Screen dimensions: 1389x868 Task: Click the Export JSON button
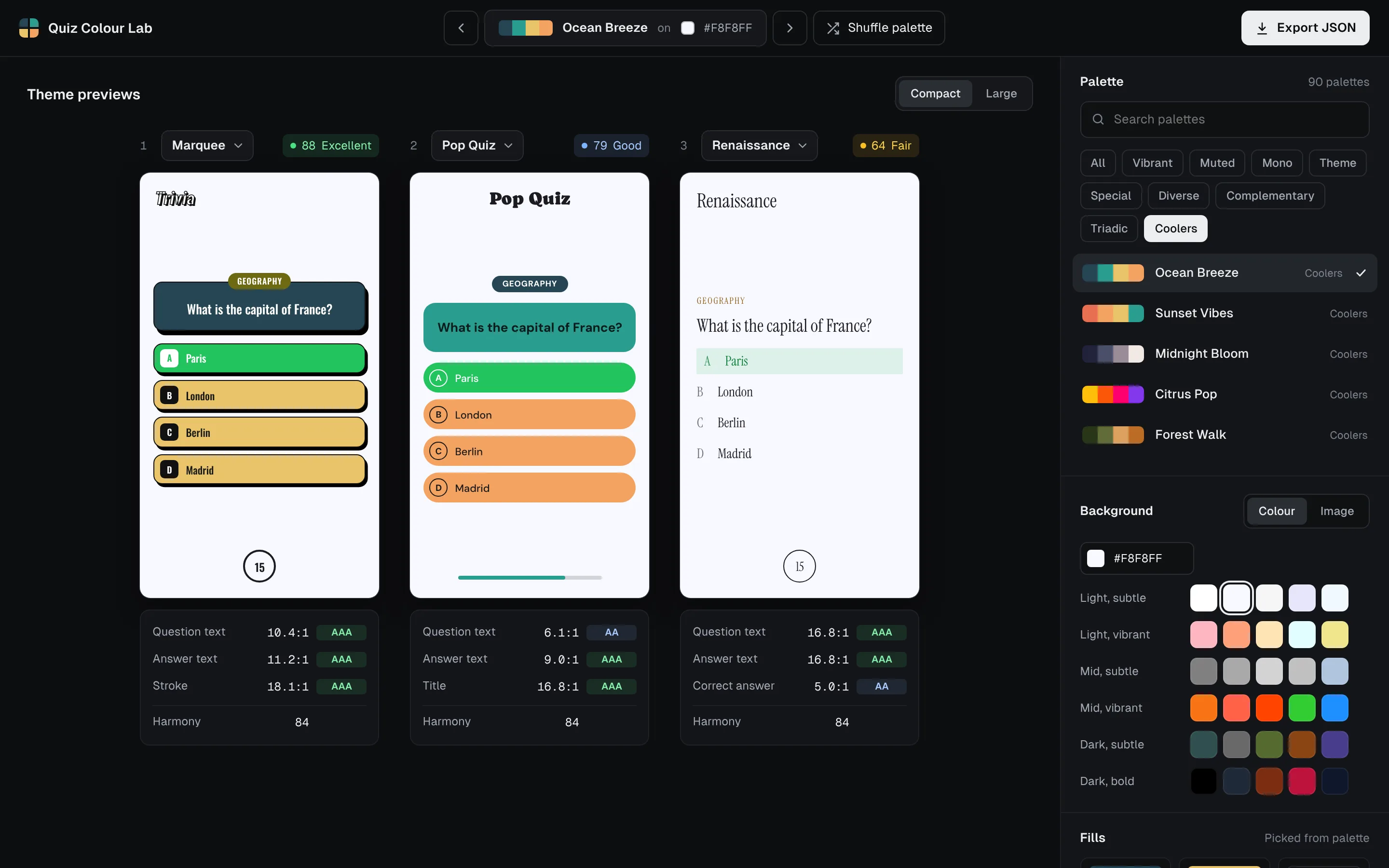pyautogui.click(x=1305, y=27)
